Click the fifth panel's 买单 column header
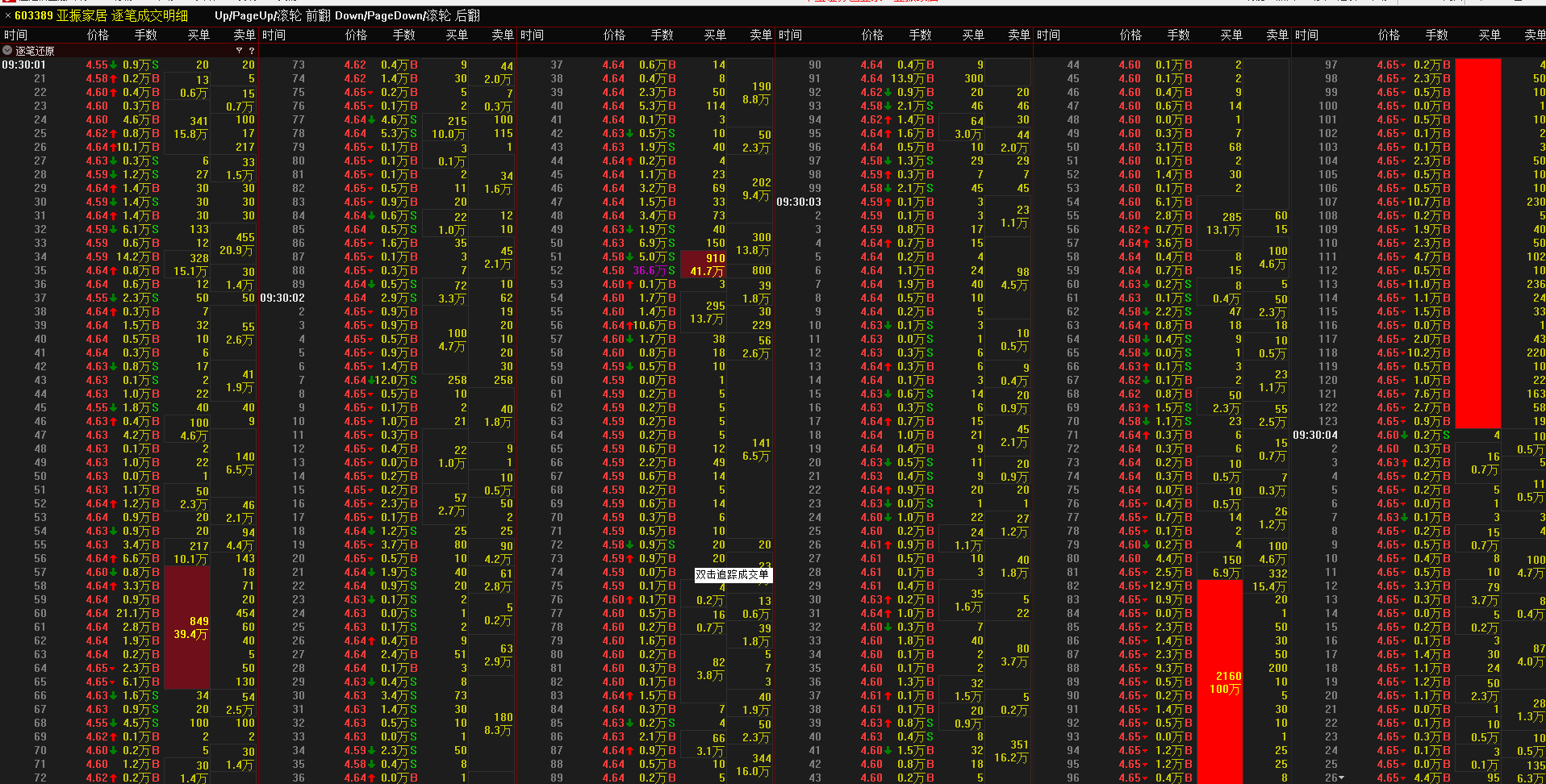The width and height of the screenshot is (1546, 784). pyautogui.click(x=1231, y=35)
